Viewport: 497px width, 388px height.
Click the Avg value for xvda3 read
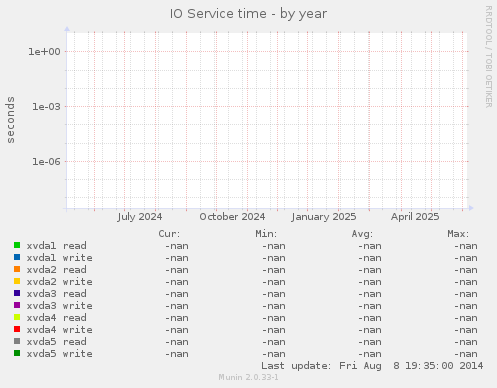pyautogui.click(x=370, y=294)
